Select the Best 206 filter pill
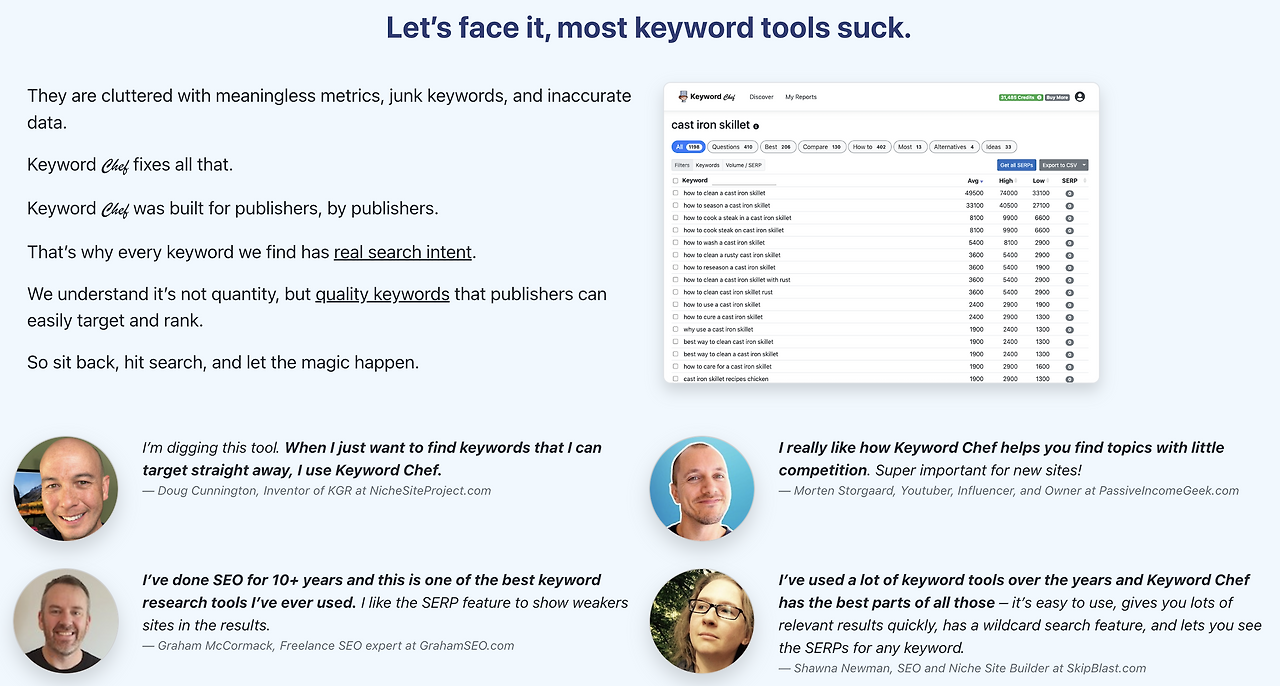This screenshot has width=1280, height=686. click(778, 147)
